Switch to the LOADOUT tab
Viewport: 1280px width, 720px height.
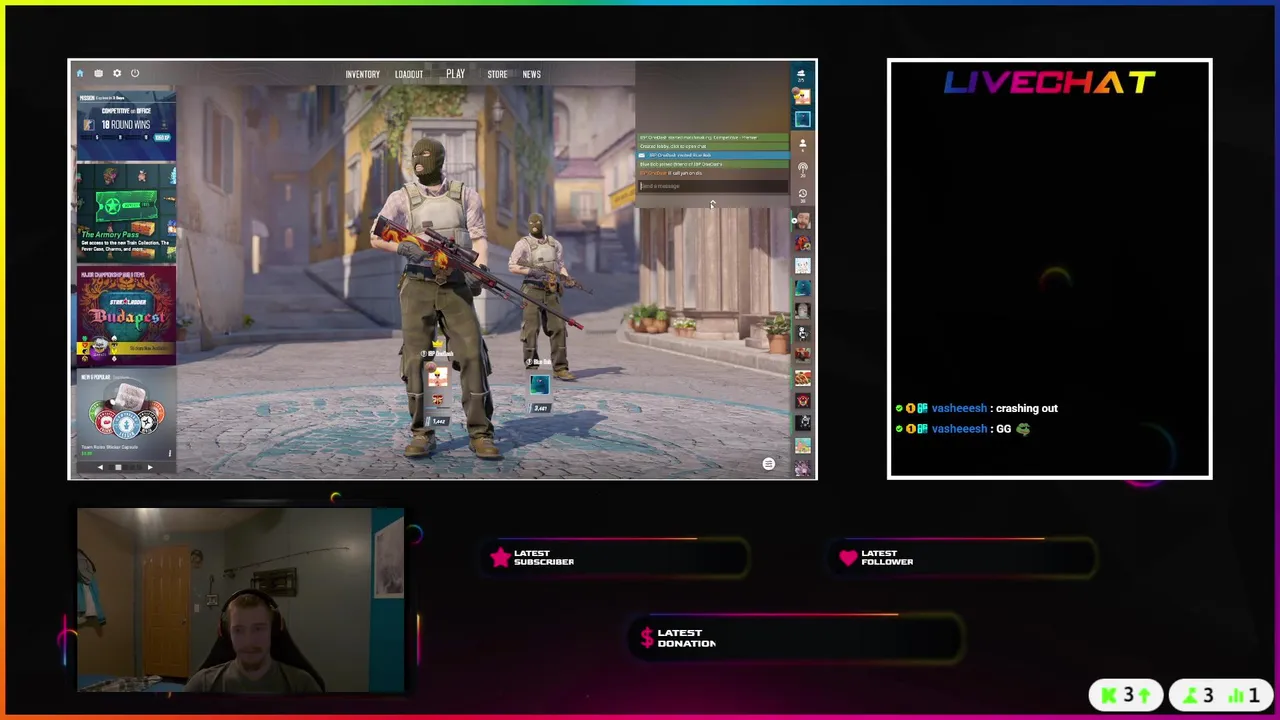pyautogui.click(x=408, y=74)
